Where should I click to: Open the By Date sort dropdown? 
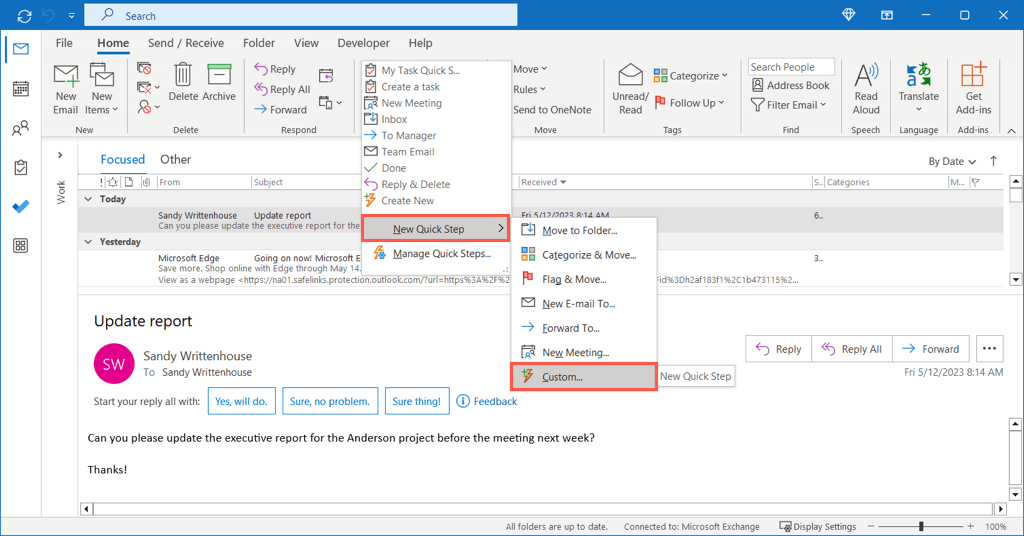tap(952, 161)
